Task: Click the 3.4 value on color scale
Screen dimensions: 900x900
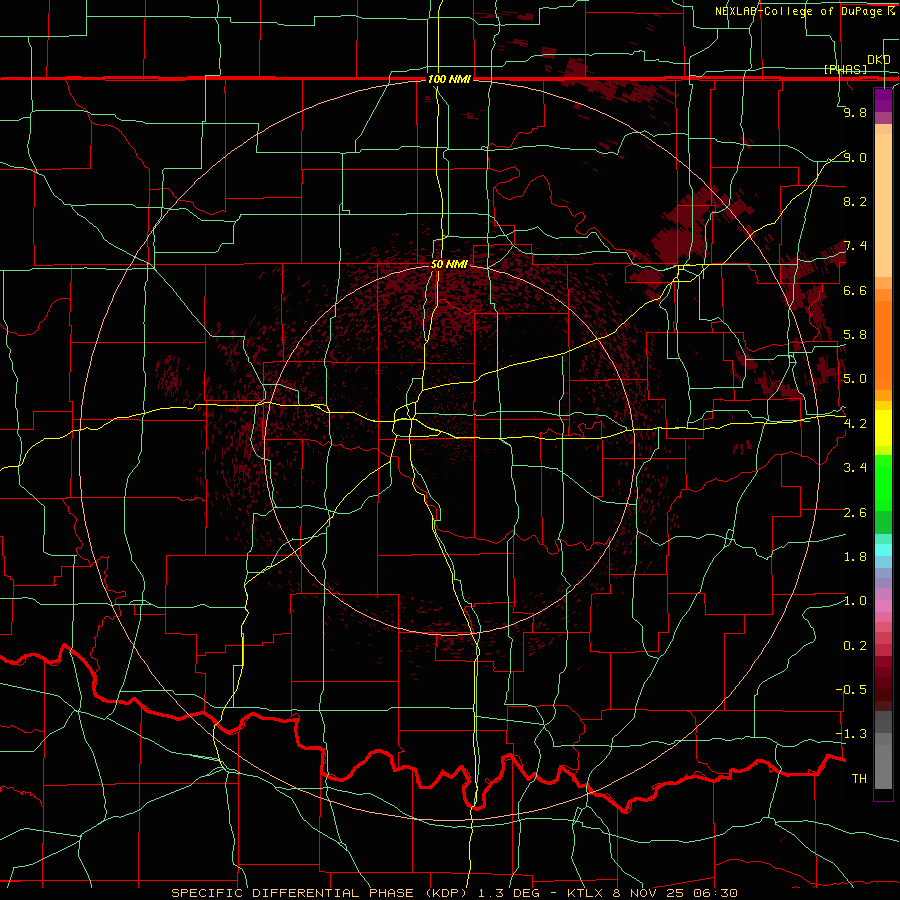Action: click(x=855, y=468)
